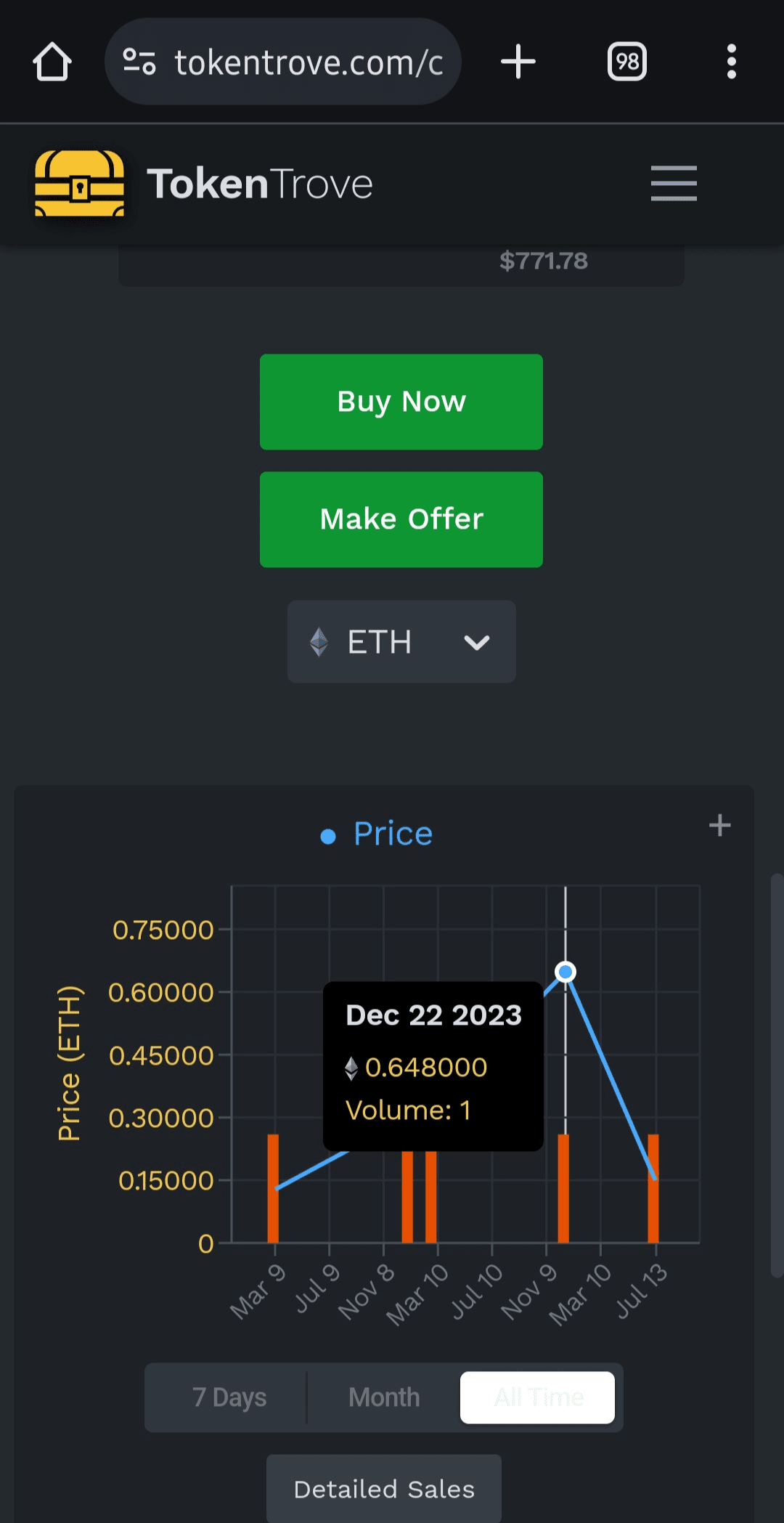Click the plus icon on price chart
The height and width of the screenshot is (1523, 784).
(719, 825)
